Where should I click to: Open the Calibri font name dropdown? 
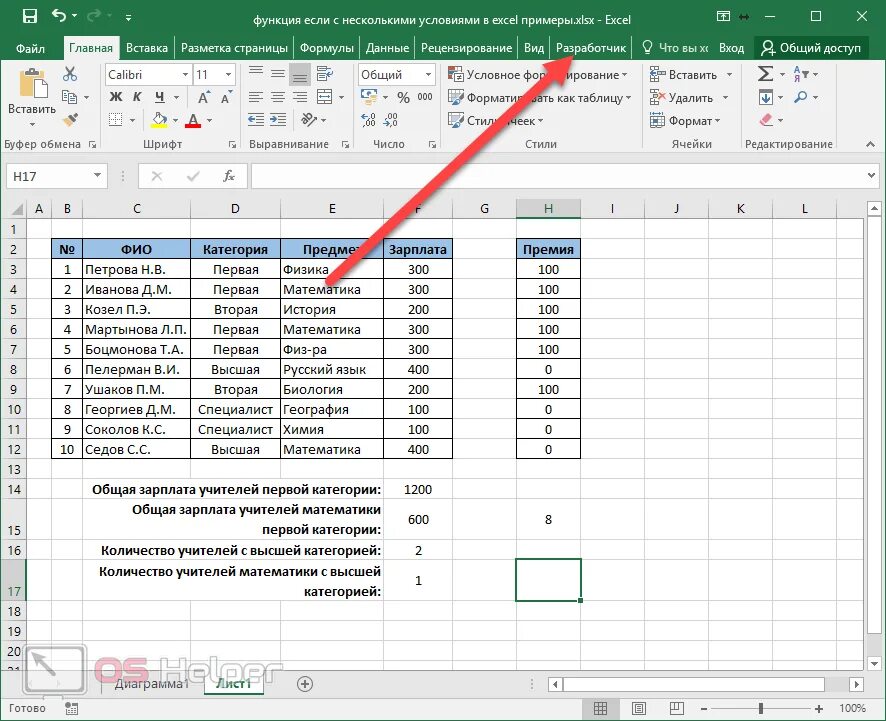185,75
